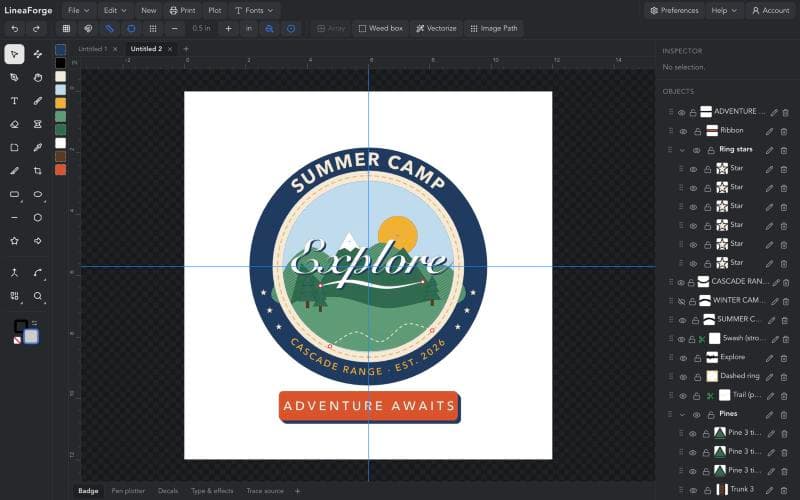
Task: Click the undo arrow
Action: (x=15, y=29)
